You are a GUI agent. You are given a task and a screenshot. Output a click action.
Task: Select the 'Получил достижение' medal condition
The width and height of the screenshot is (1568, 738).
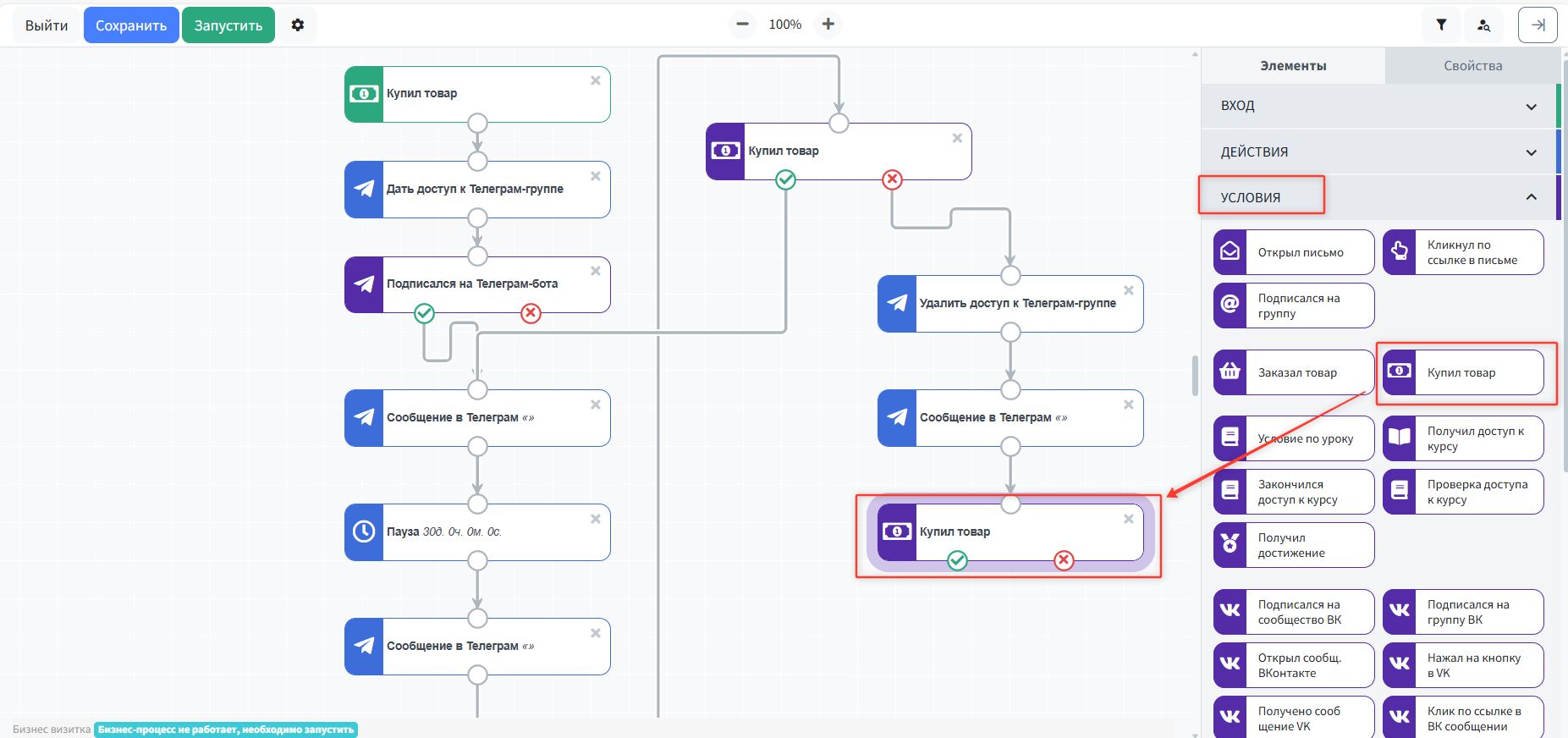tap(1293, 545)
